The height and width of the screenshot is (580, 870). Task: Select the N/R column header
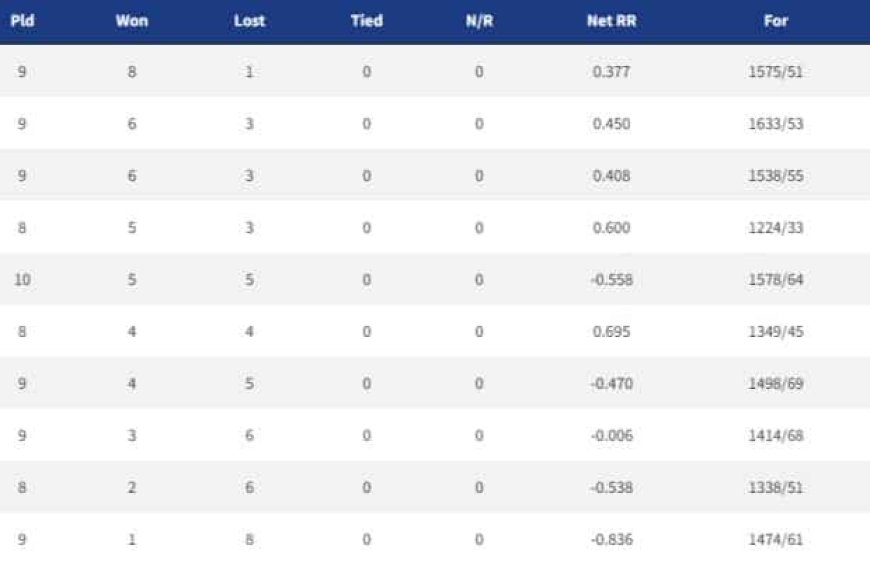(x=479, y=21)
